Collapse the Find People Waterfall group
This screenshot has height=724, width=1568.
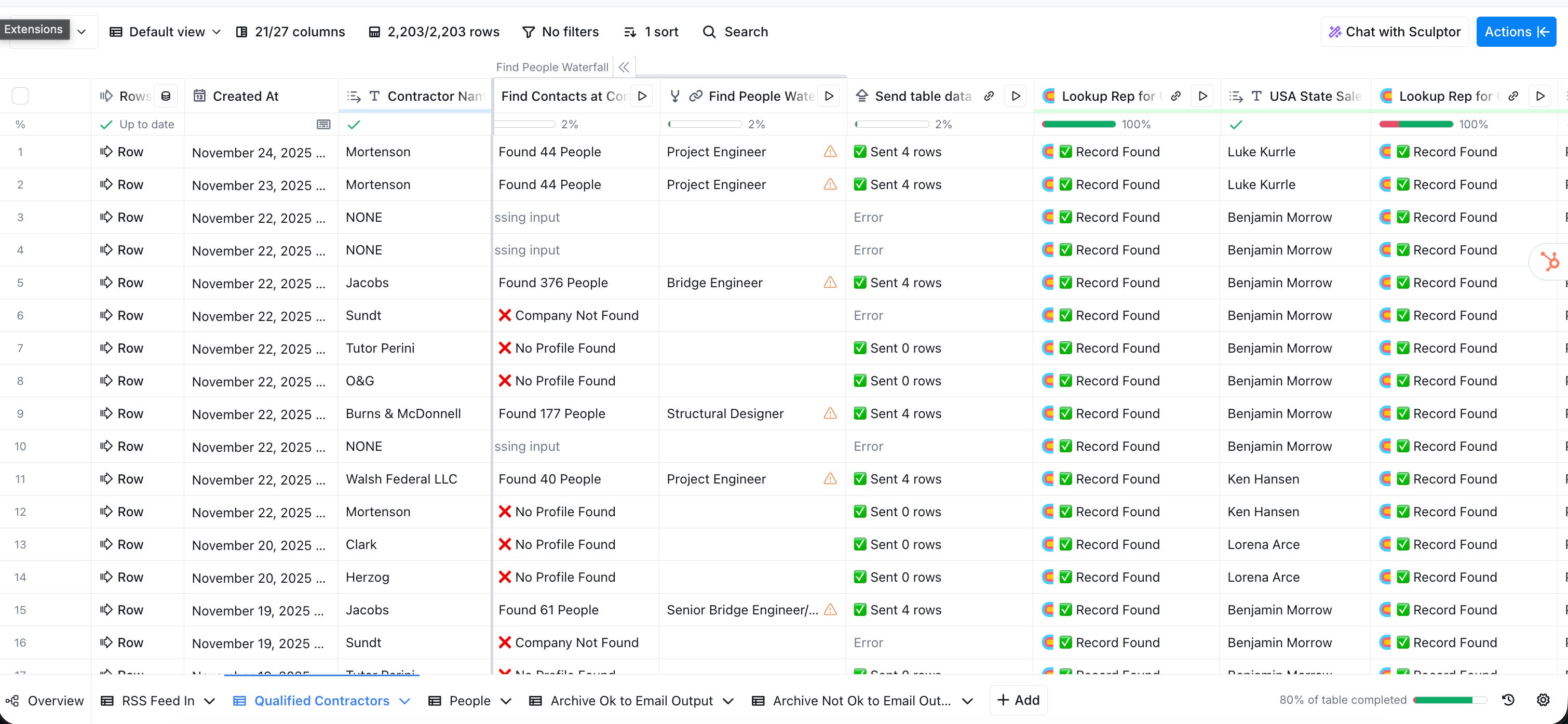(x=624, y=67)
